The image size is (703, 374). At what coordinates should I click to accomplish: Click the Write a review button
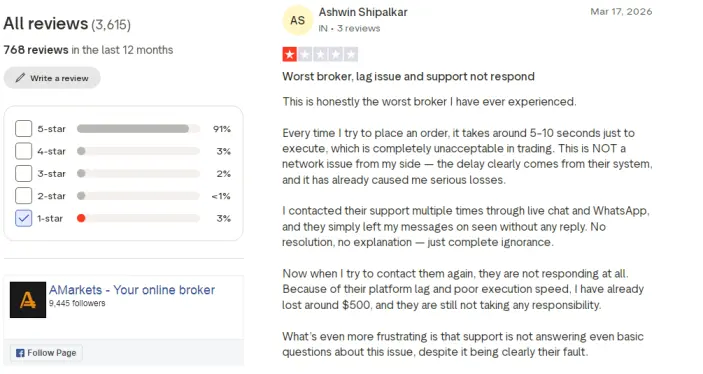point(52,78)
